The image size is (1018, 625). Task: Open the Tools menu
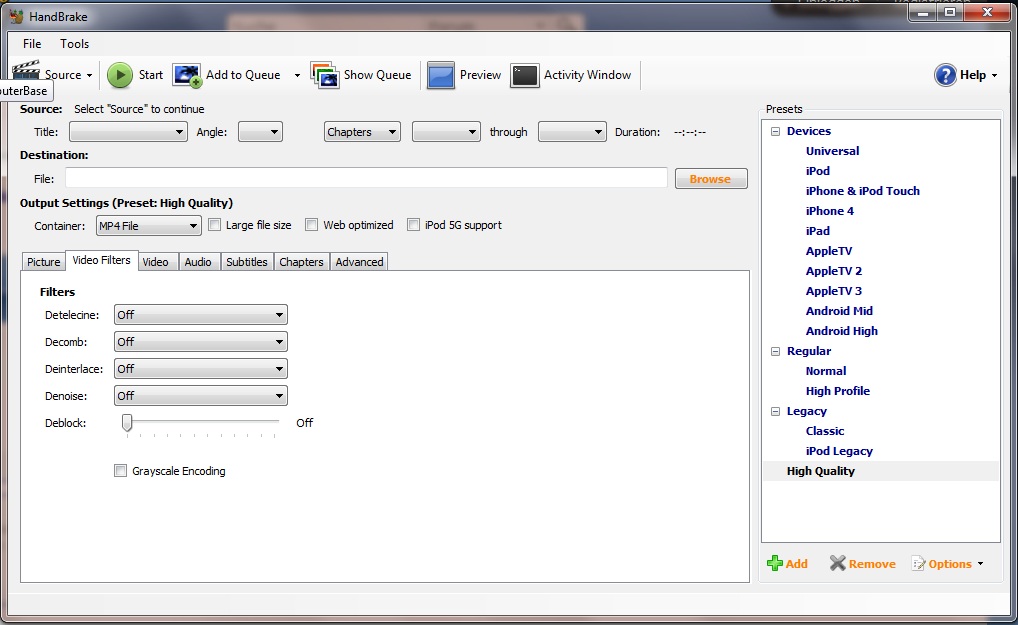point(75,43)
